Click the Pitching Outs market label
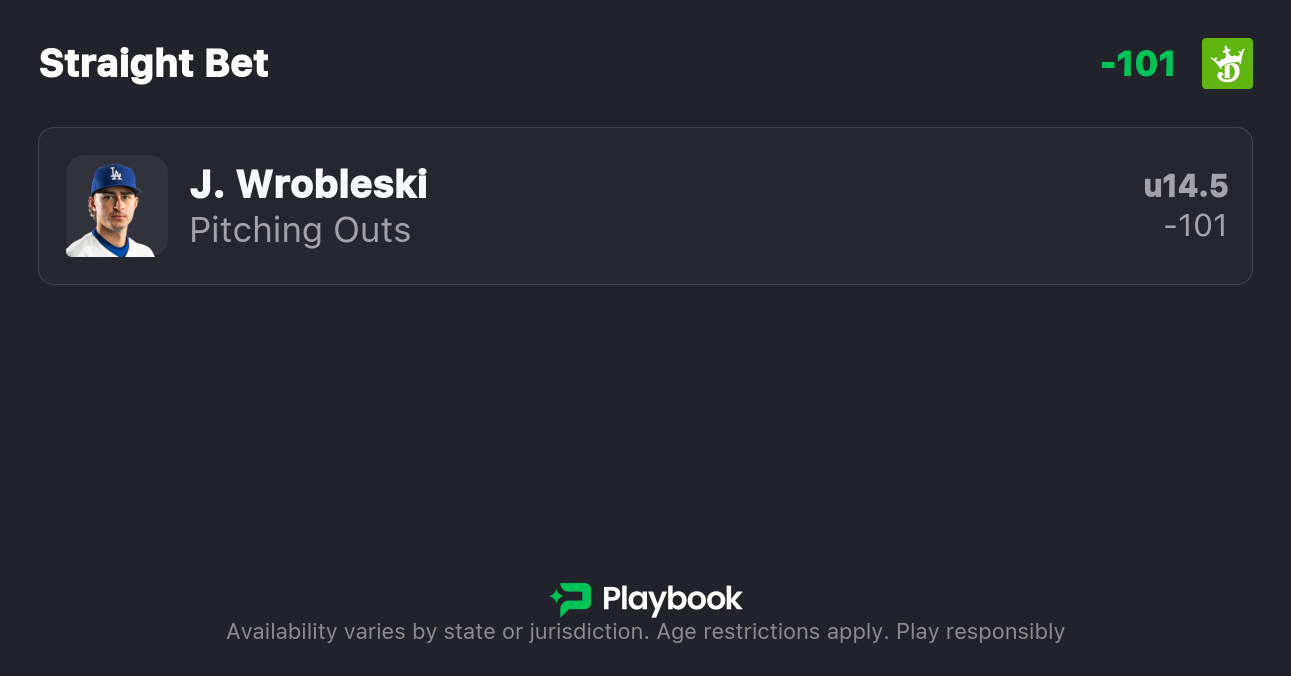Image resolution: width=1291 pixels, height=676 pixels. pos(300,230)
